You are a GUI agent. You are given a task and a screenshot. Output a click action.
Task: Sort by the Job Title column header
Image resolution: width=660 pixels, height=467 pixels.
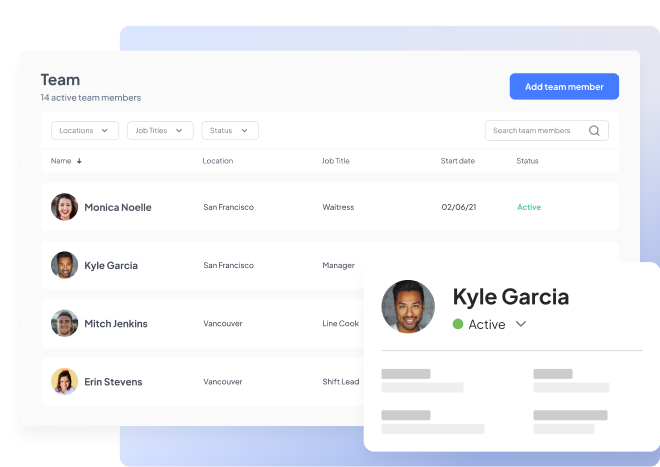(x=336, y=161)
